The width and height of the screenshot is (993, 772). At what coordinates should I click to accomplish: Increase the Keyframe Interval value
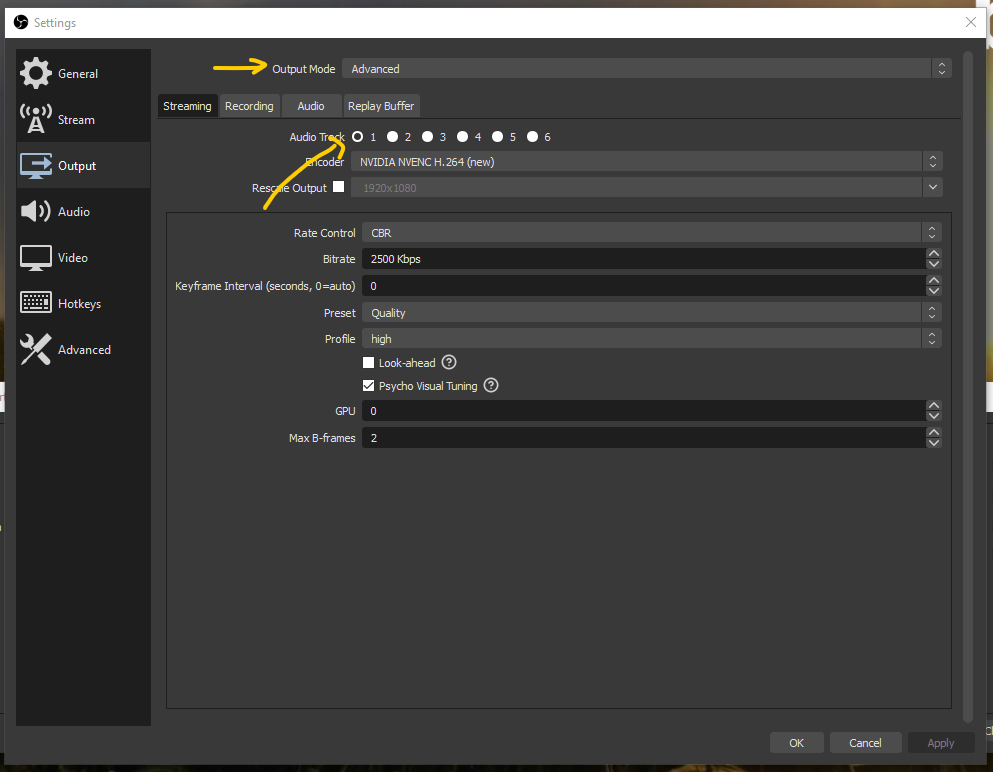click(x=933, y=281)
